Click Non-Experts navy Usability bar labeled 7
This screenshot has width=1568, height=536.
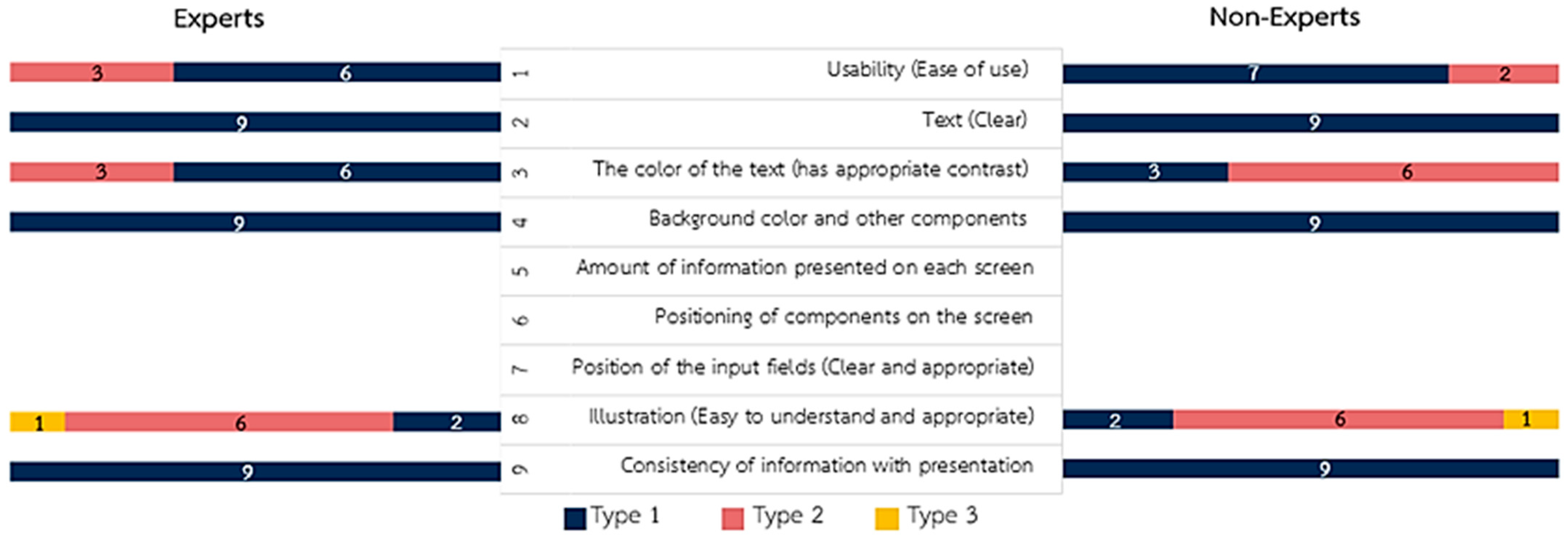(1255, 74)
